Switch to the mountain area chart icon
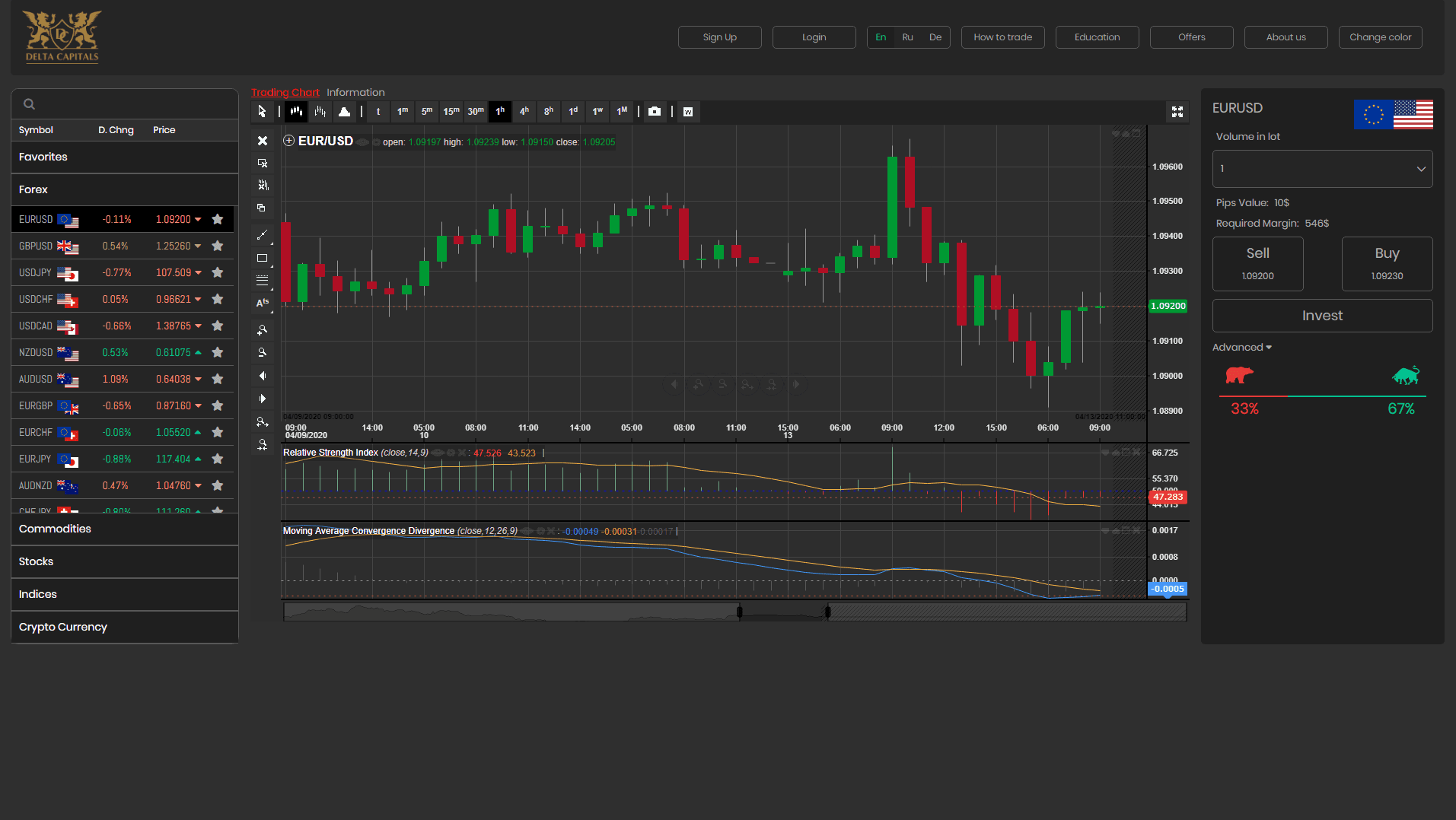 point(344,112)
